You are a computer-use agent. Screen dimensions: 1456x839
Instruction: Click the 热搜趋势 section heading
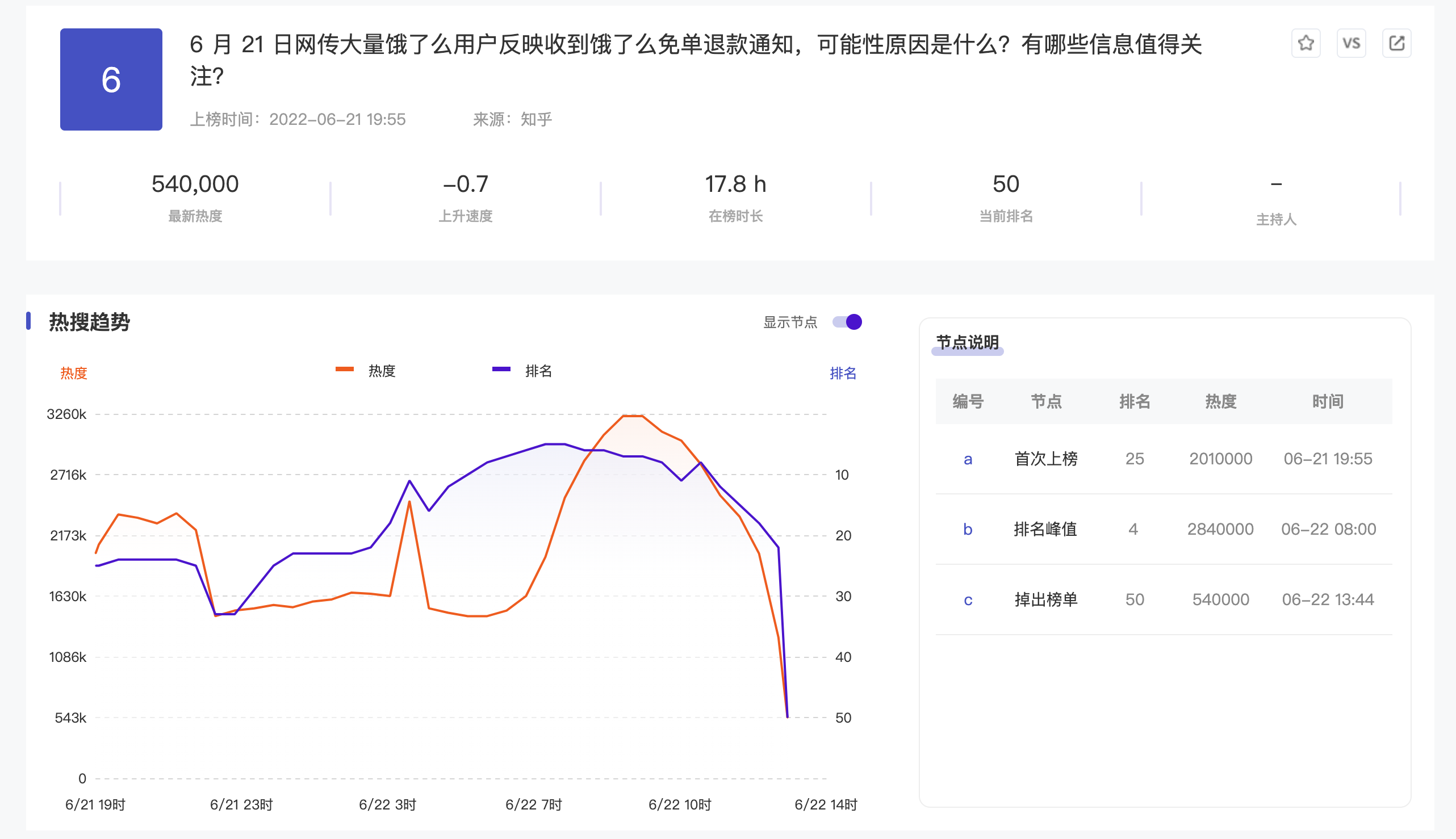89,321
